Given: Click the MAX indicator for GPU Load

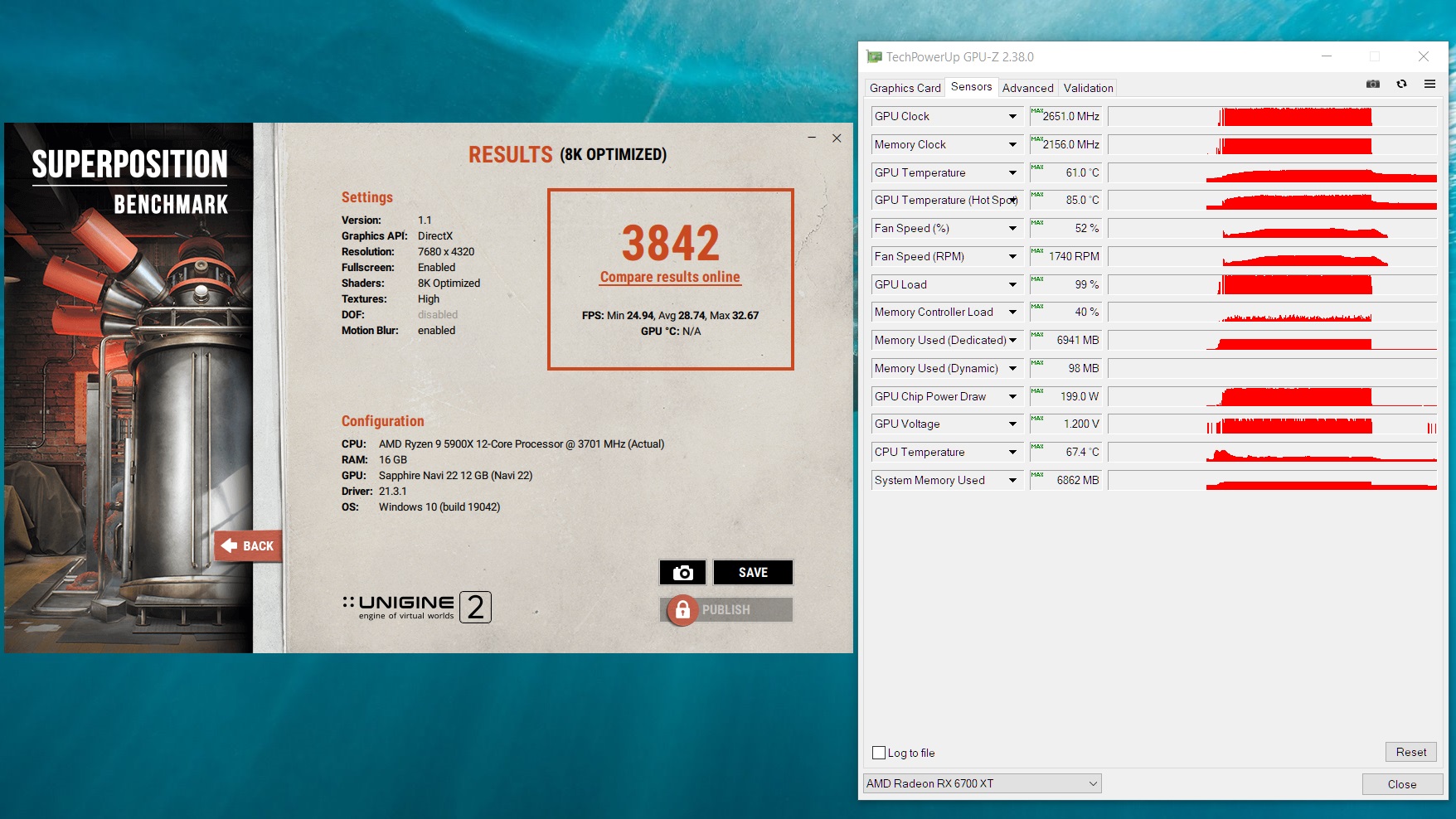Looking at the screenshot, I should click(x=1037, y=279).
